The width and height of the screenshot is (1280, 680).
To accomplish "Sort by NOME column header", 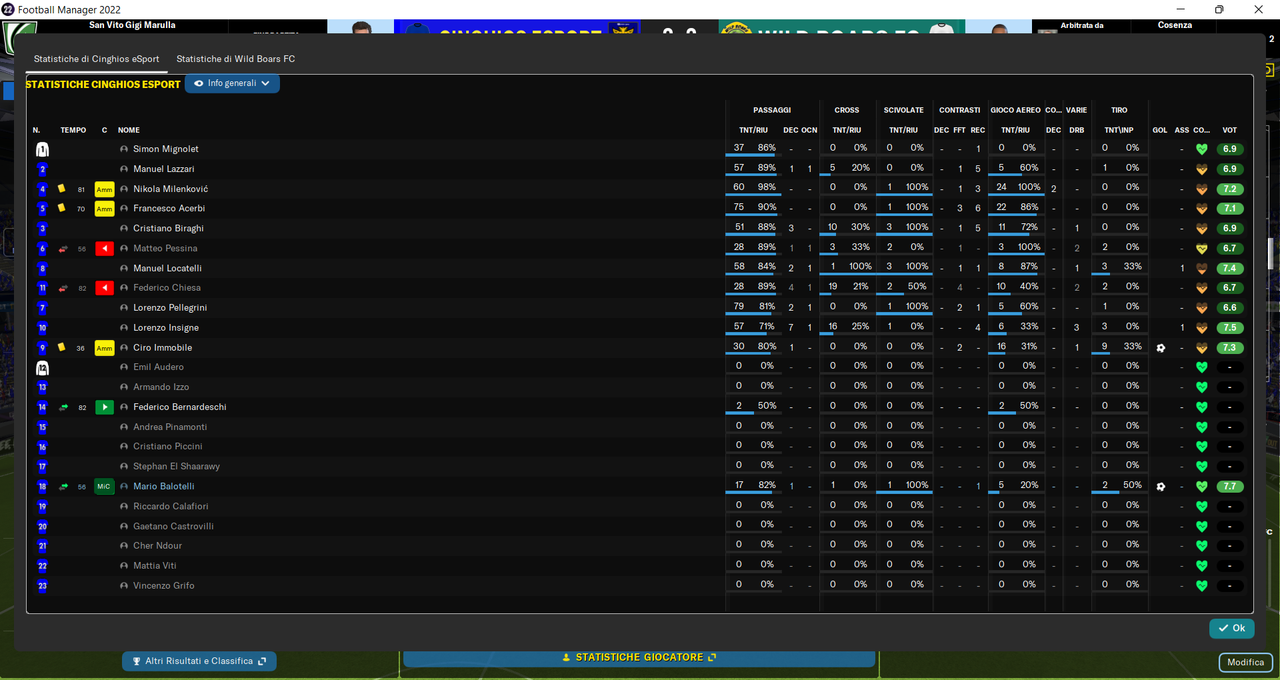I will coord(129,130).
